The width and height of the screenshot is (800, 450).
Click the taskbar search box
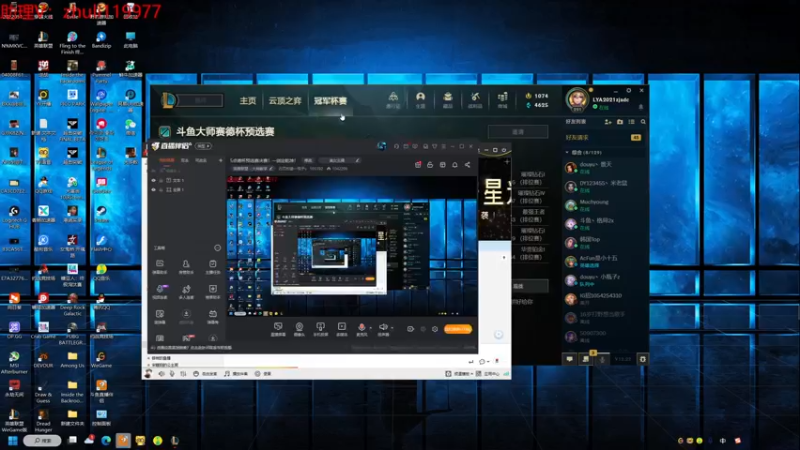point(42,440)
